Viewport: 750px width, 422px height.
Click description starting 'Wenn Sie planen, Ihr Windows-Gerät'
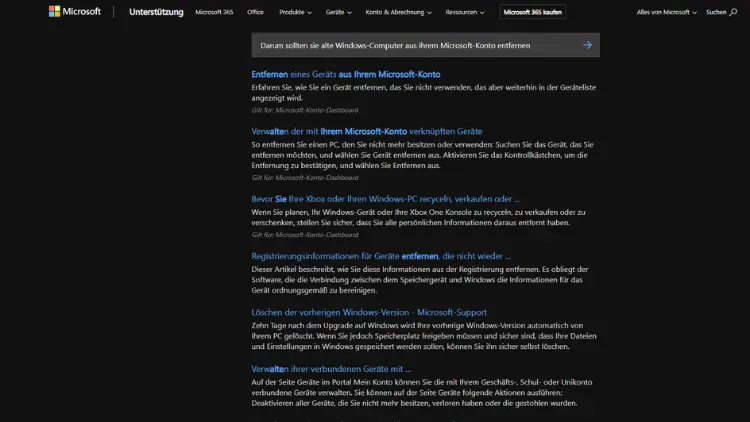click(x=419, y=217)
